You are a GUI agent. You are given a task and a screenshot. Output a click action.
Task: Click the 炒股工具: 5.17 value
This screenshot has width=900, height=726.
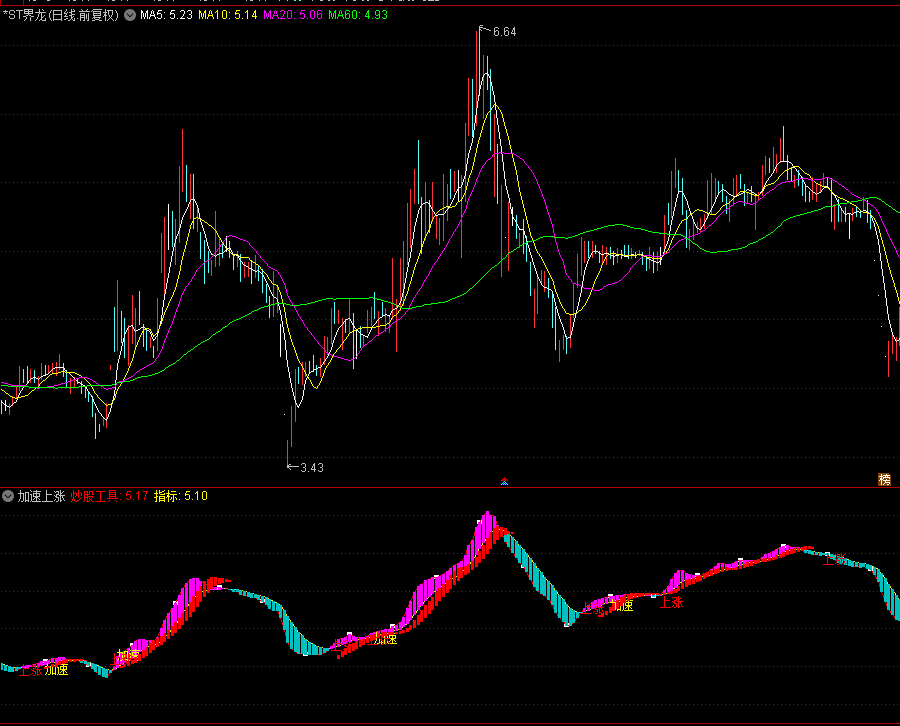109,496
